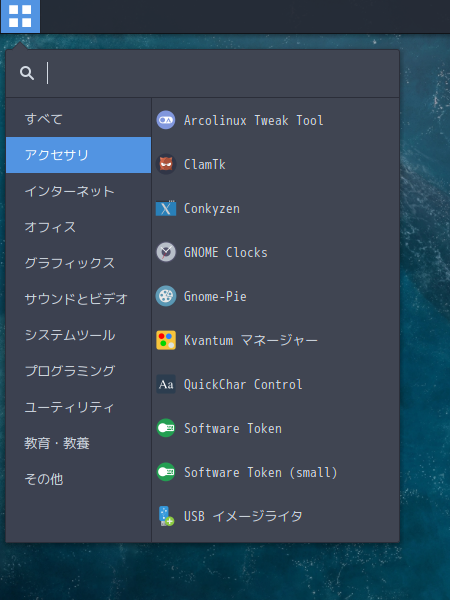Image resolution: width=450 pixels, height=600 pixels.
Task: Select the アクセサリ category
Action: pyautogui.click(x=78, y=155)
